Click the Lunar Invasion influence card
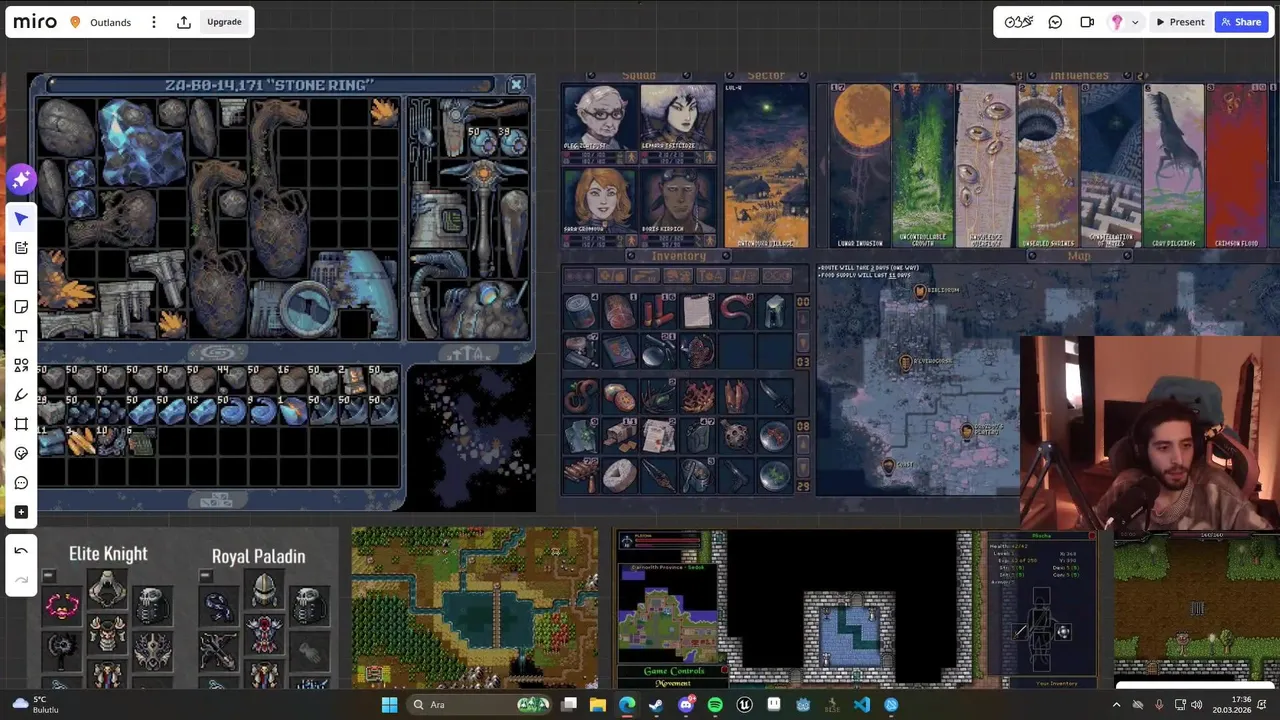 coord(859,165)
